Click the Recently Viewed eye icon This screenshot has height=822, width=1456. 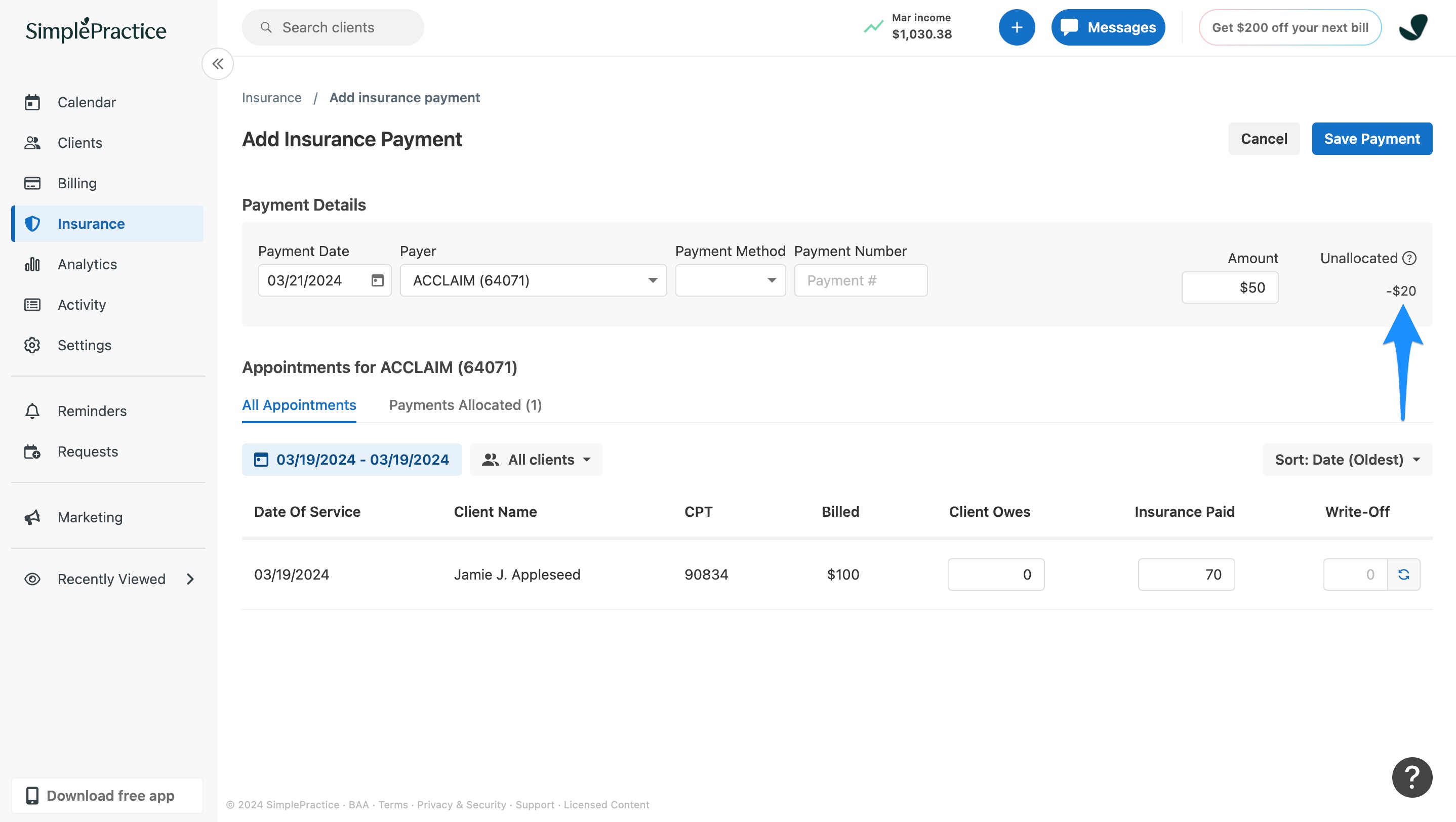(32, 579)
